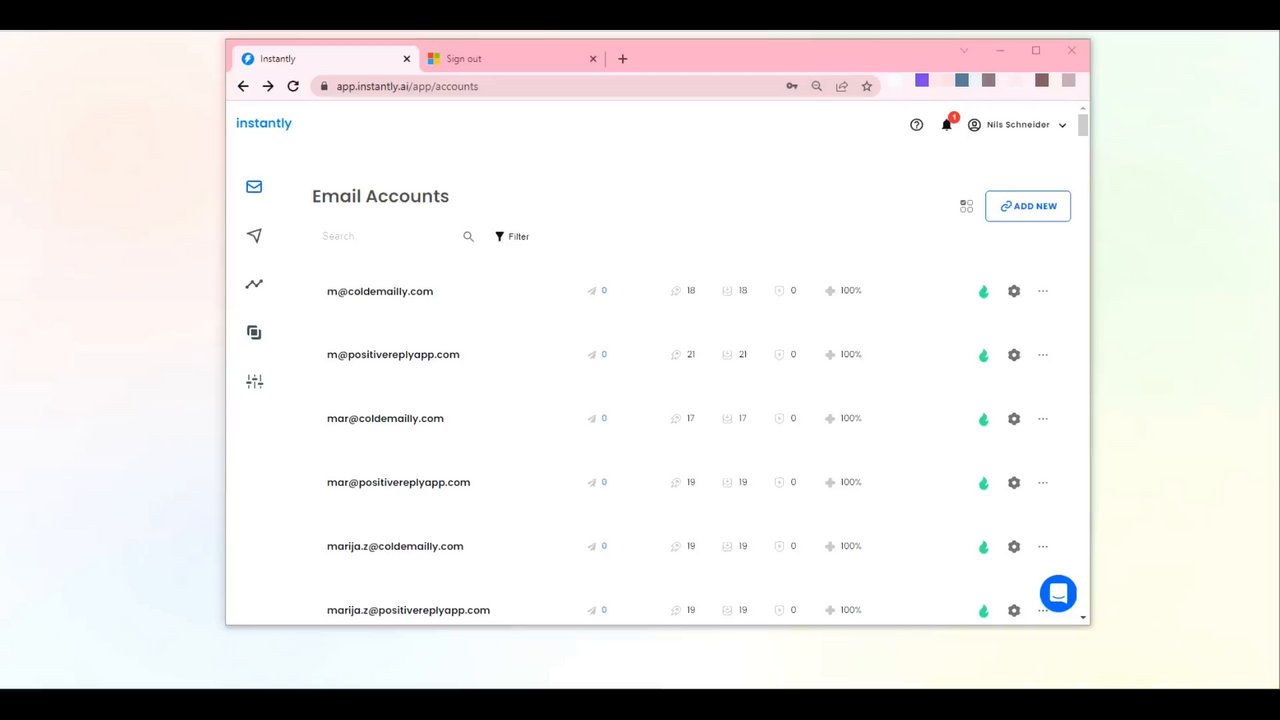Click the purple extension icon in toolbar
The height and width of the screenshot is (720, 1280).
tap(922, 80)
